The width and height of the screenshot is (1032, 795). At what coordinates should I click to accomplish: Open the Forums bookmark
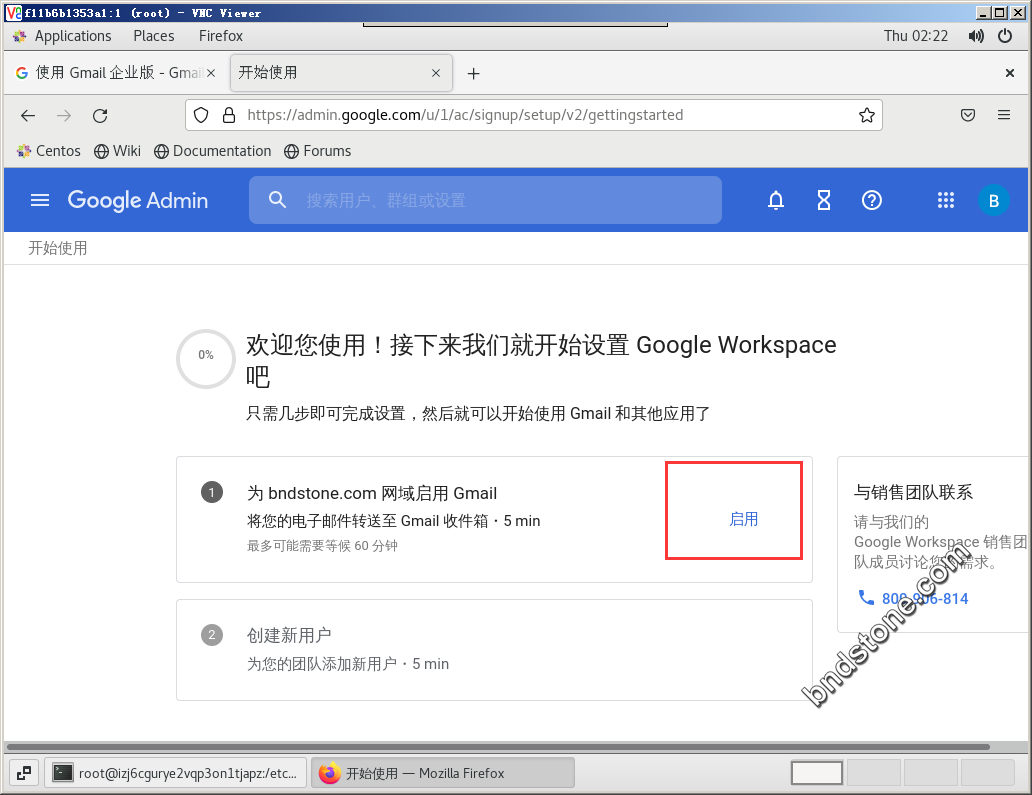(x=318, y=151)
